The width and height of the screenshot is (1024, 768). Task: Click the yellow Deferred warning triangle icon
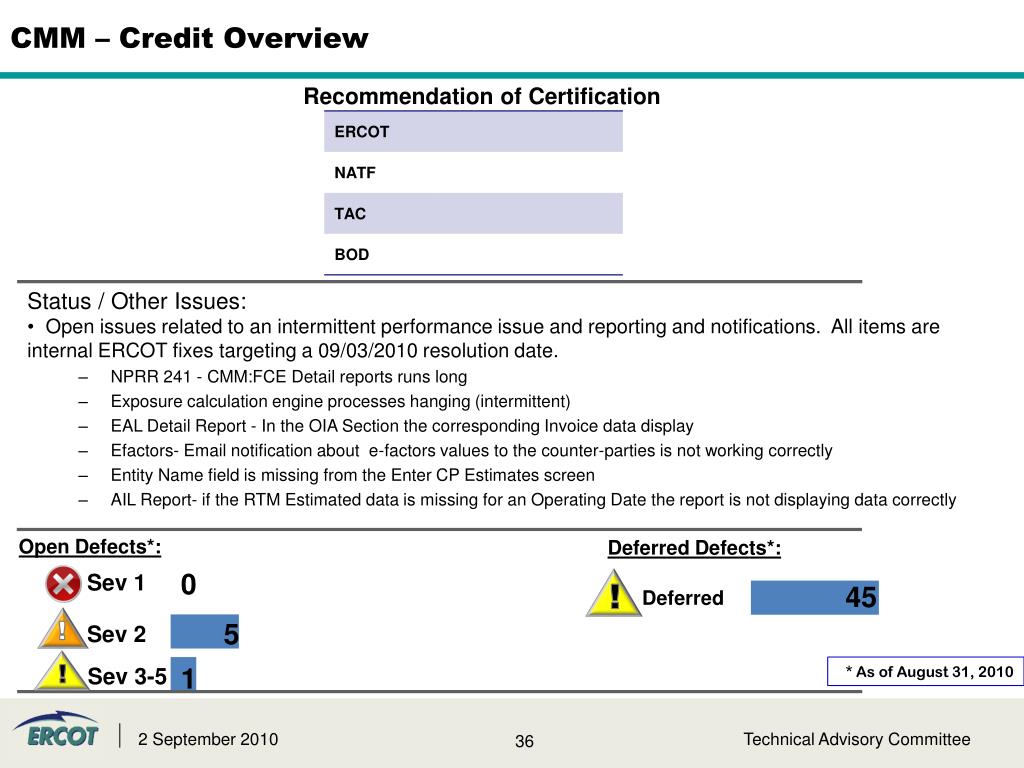click(x=613, y=594)
